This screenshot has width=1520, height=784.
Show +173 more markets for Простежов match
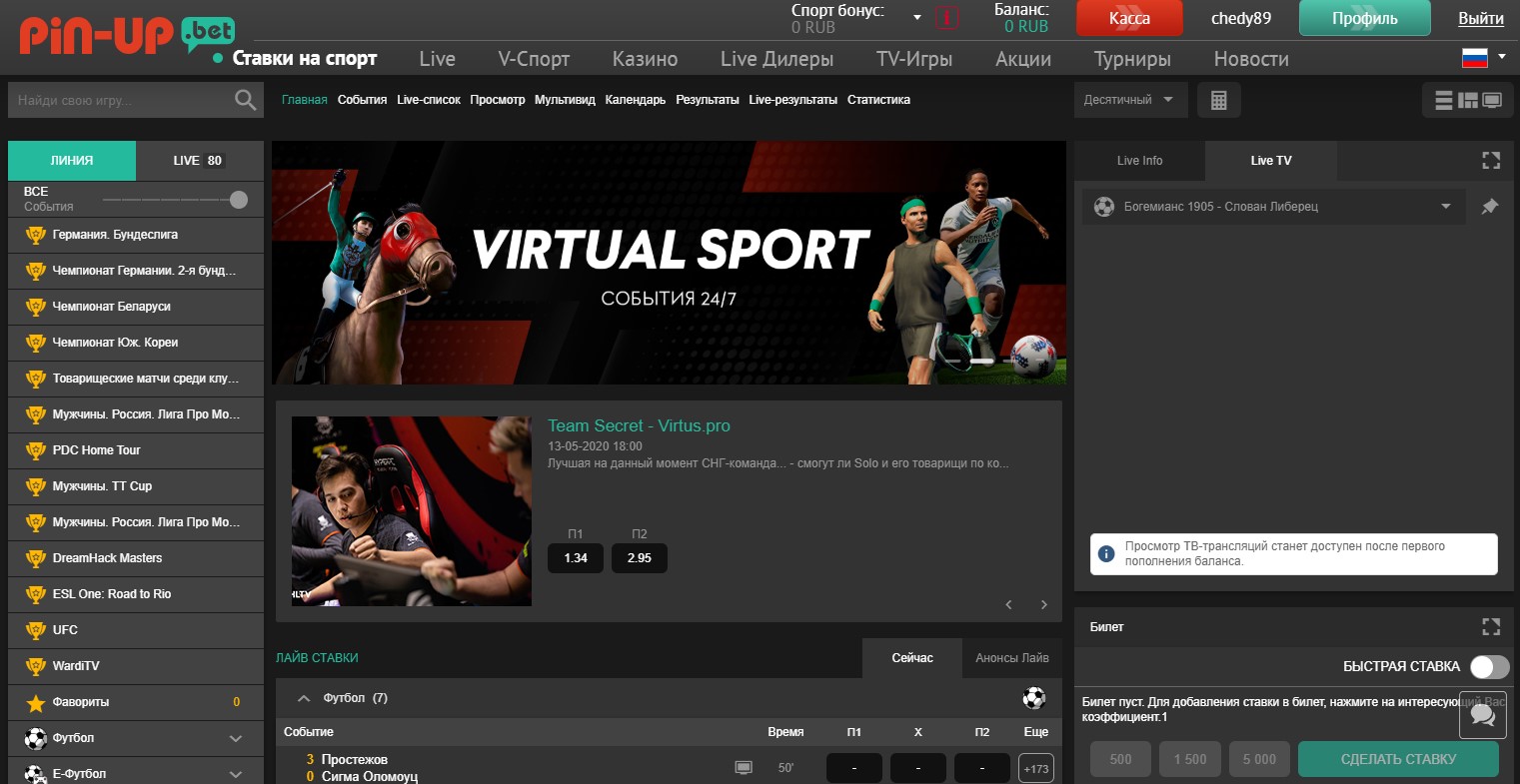point(1036,769)
